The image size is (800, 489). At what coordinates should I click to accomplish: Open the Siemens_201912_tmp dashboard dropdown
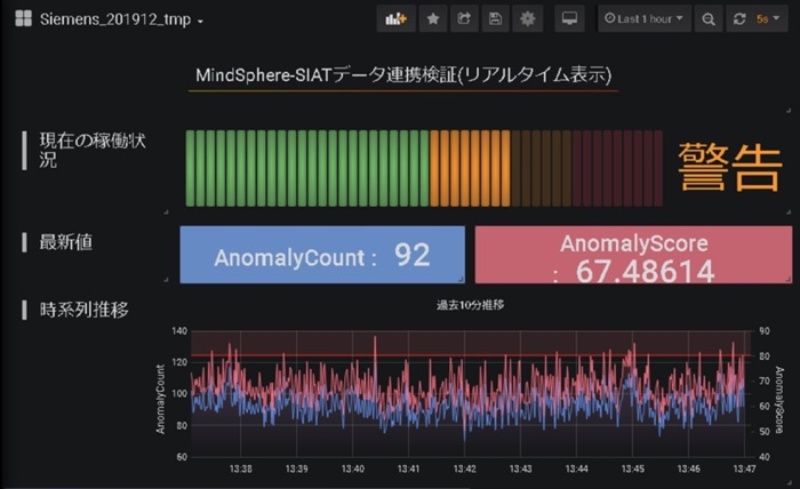pyautogui.click(x=121, y=20)
